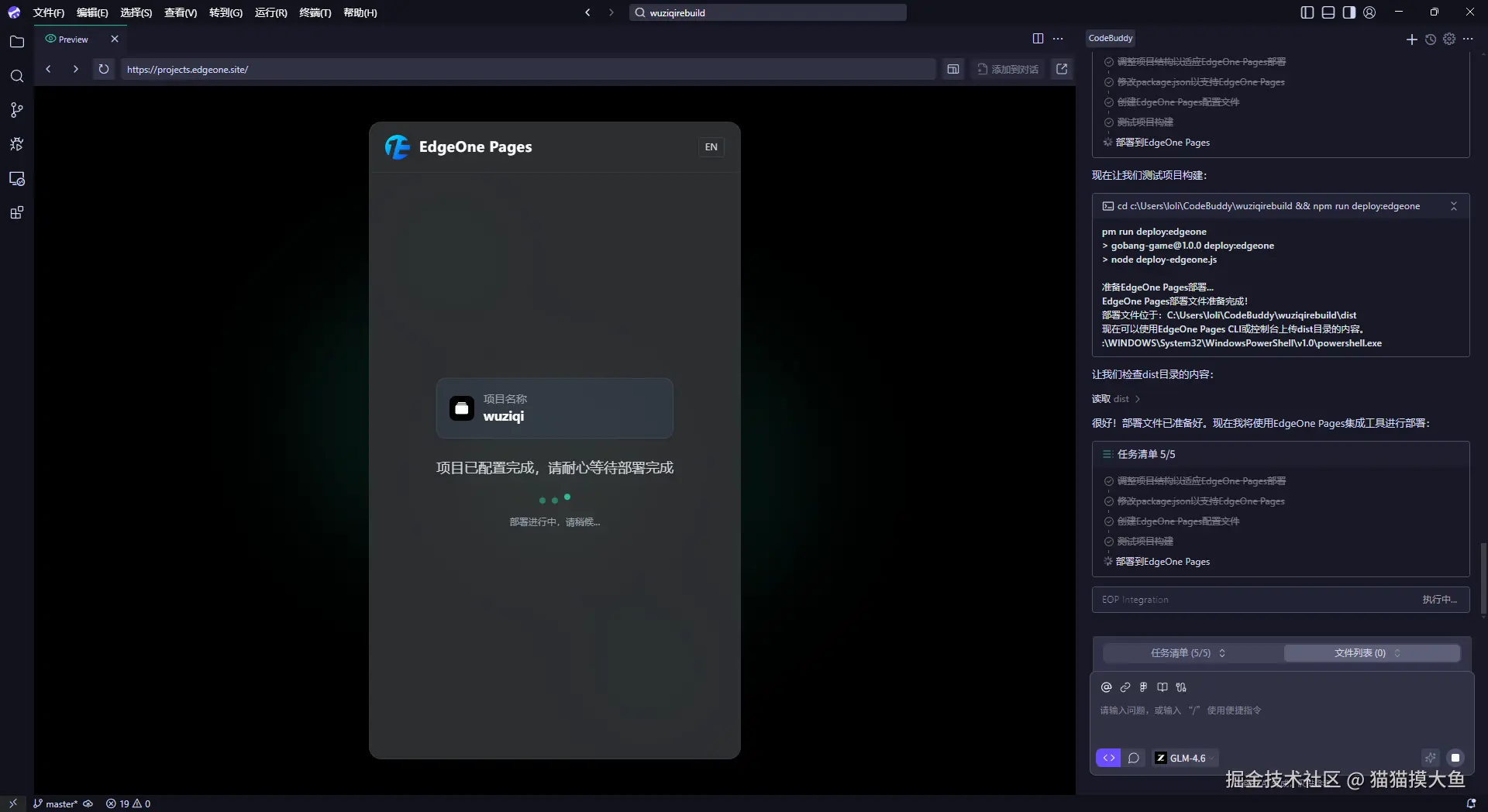Open the Explorer folder icon in activity bar
Image resolution: width=1488 pixels, height=812 pixels.
16,42
